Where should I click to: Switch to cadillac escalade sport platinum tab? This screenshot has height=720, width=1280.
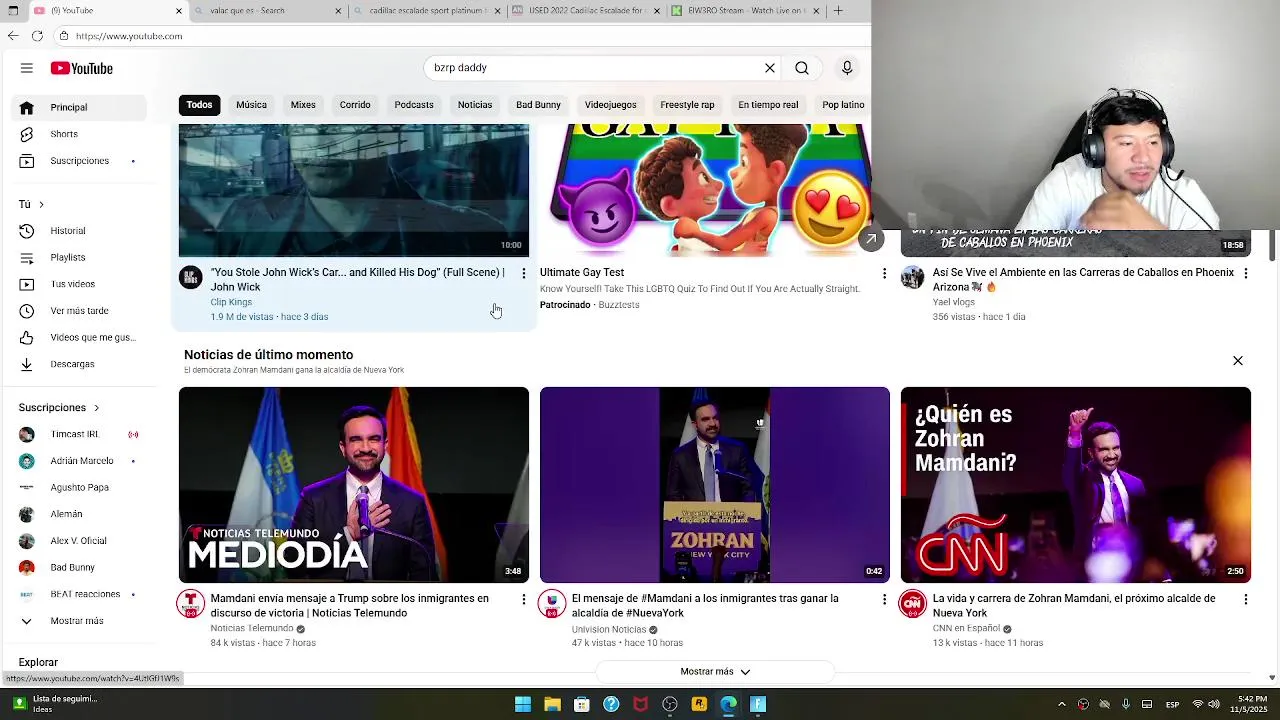425,11
